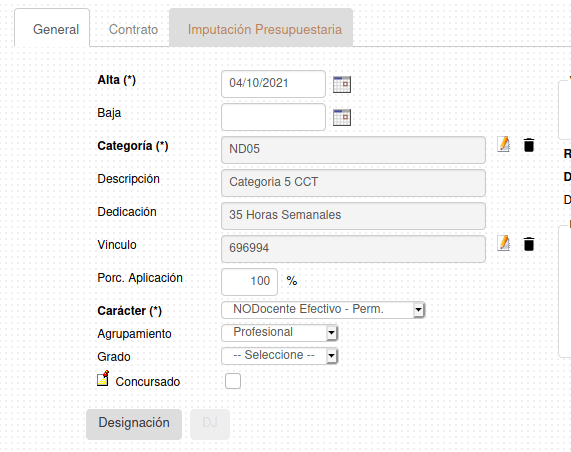Edit the Vinculo with pencil icon
The image size is (571, 452).
click(504, 243)
